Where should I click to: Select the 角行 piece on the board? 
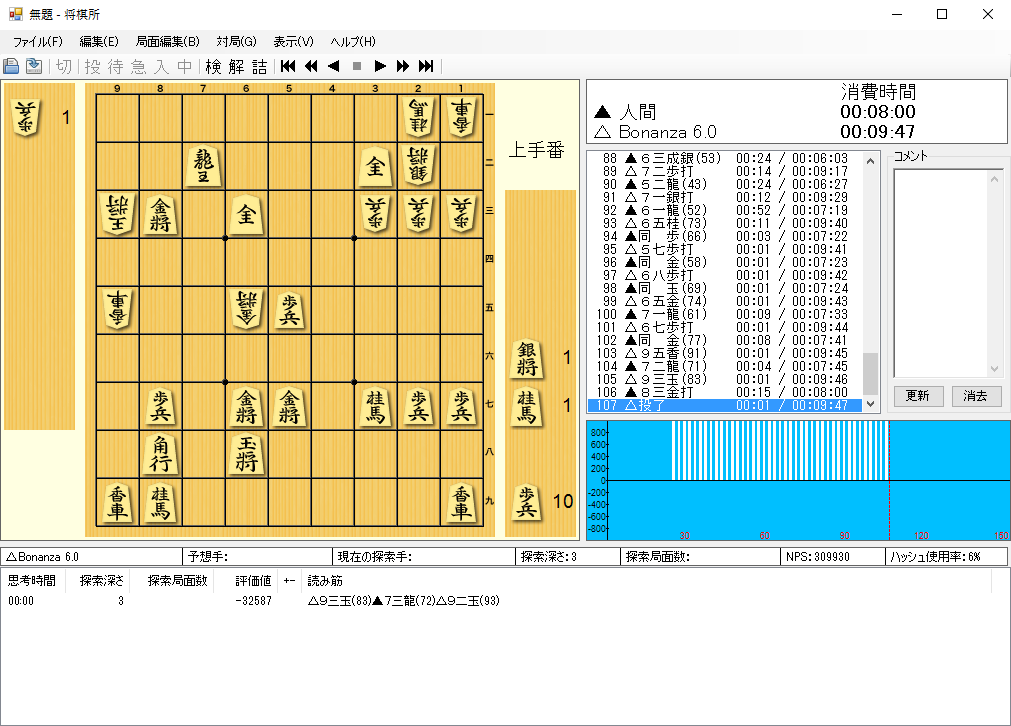[161, 455]
